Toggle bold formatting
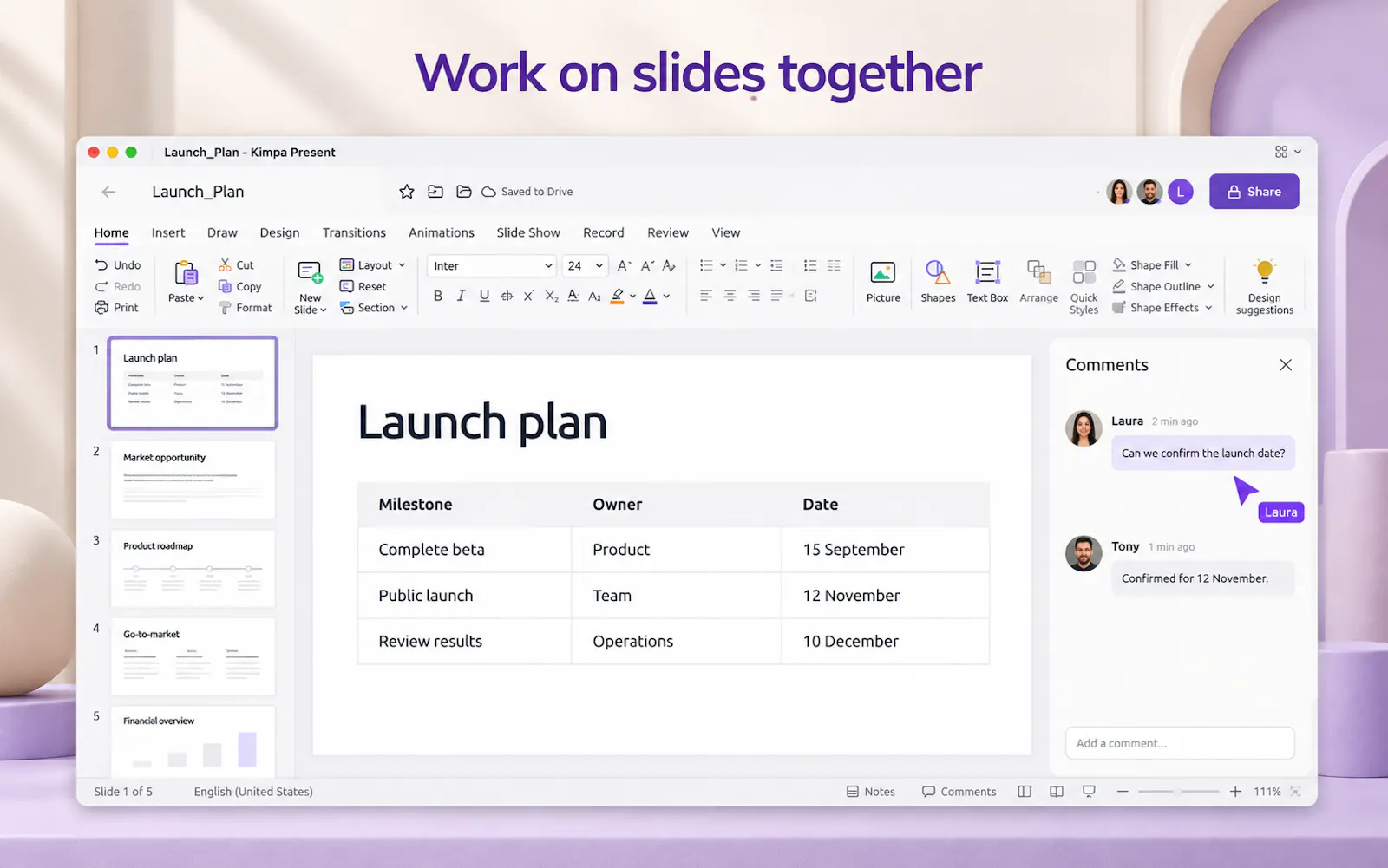 click(x=438, y=296)
